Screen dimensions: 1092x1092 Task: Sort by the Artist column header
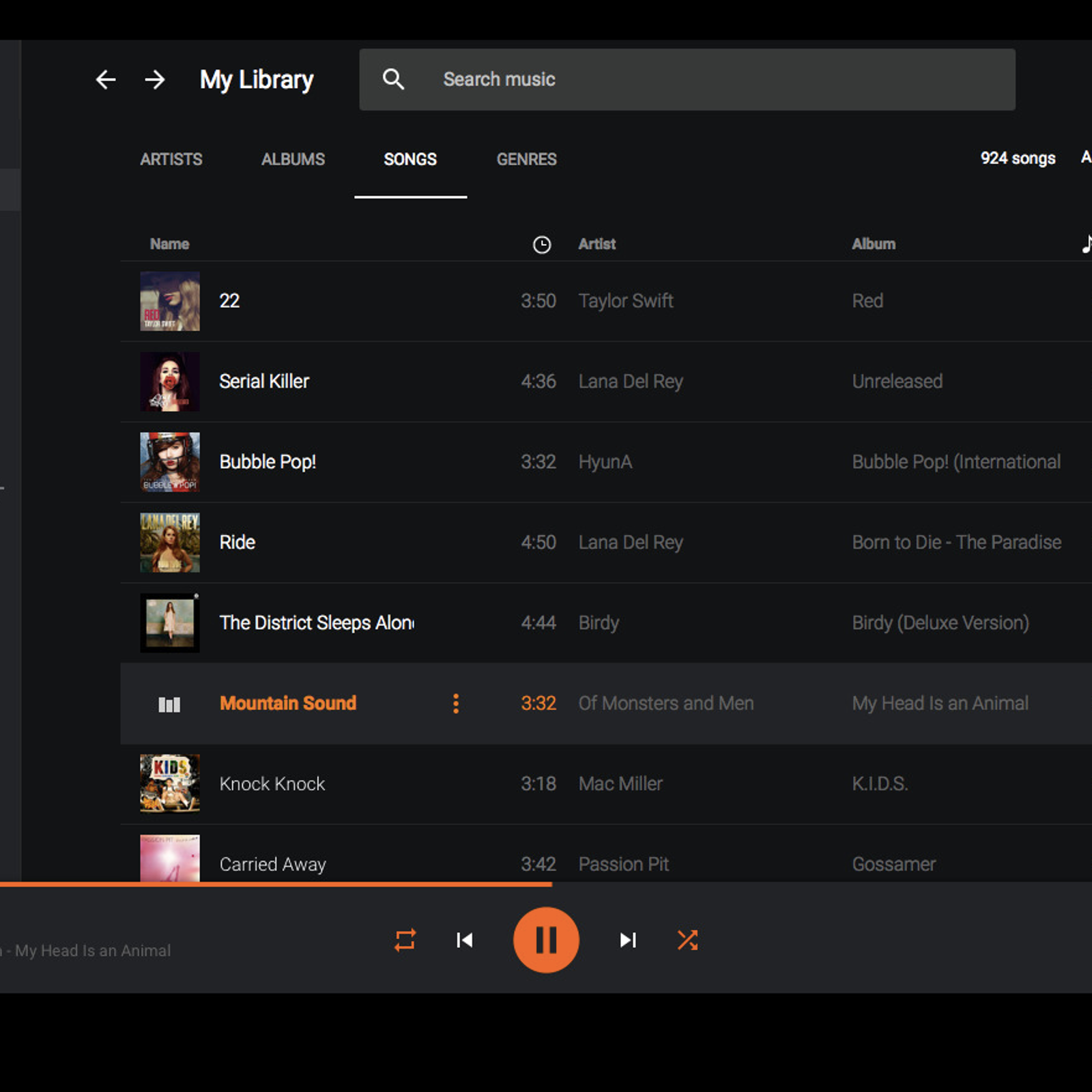point(597,244)
